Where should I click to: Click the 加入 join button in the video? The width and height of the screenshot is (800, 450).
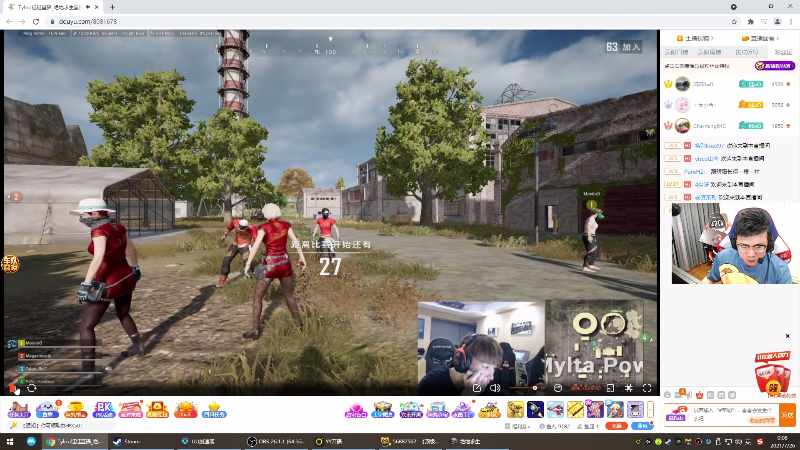coord(631,47)
